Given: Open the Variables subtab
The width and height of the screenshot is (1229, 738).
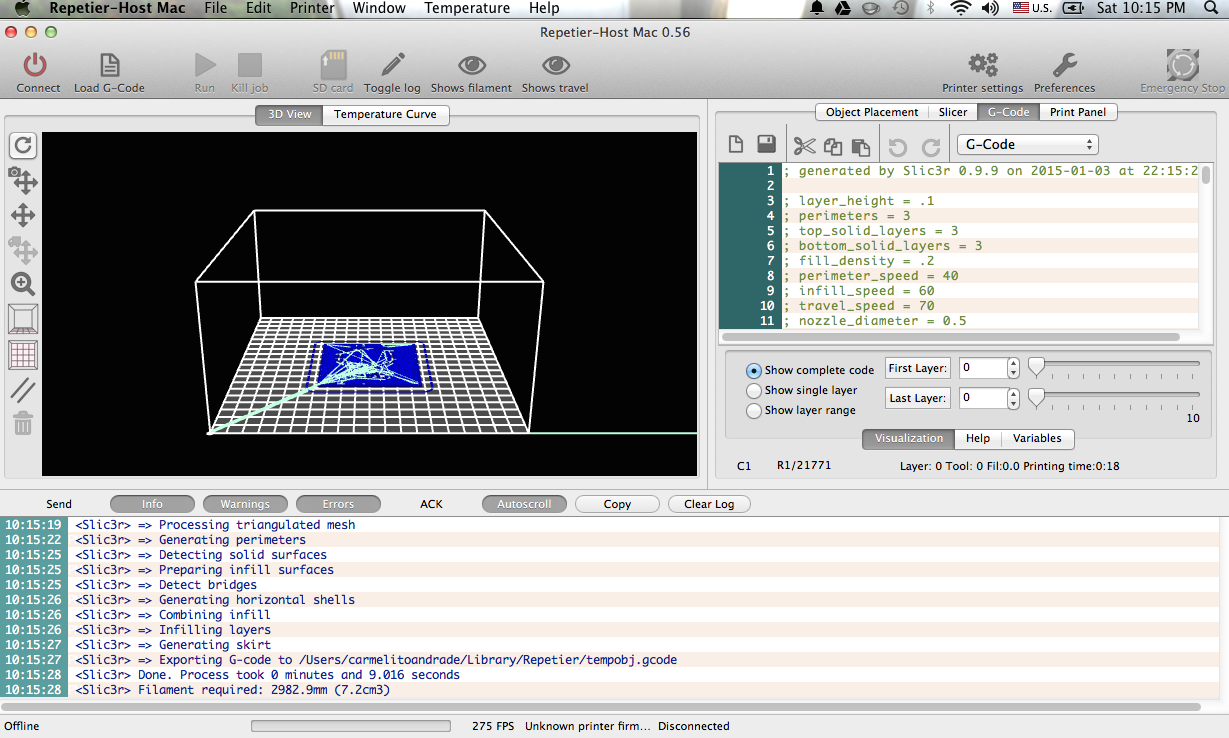Looking at the screenshot, I should click(1037, 438).
